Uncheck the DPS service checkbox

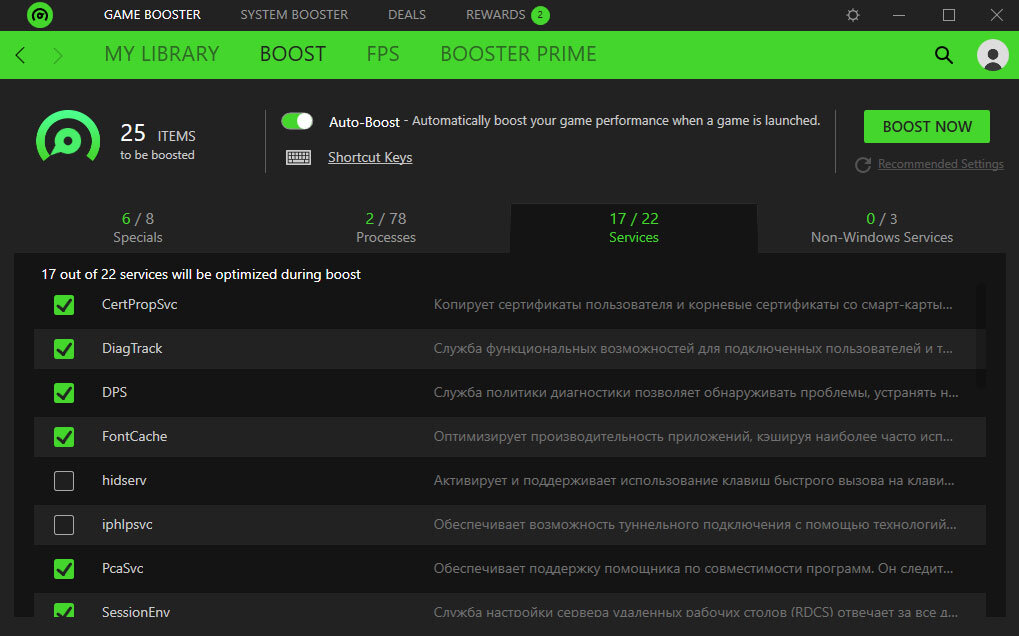(64, 392)
